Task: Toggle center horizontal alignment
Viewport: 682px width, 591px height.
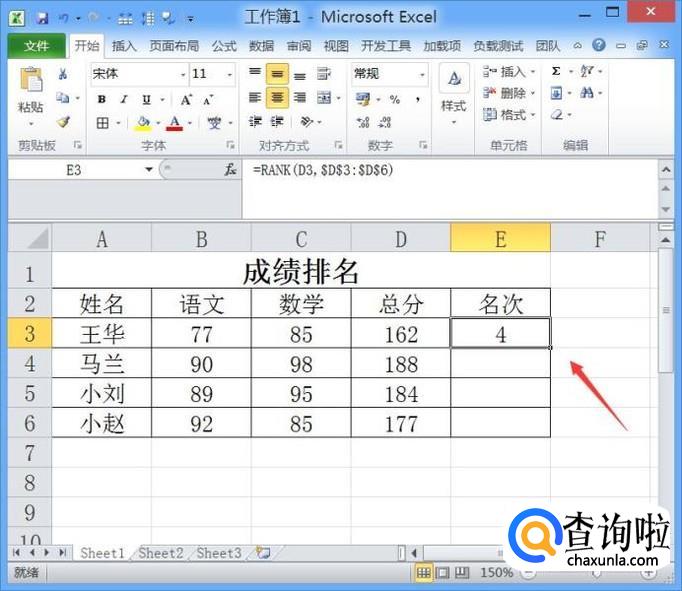Action: (x=277, y=97)
